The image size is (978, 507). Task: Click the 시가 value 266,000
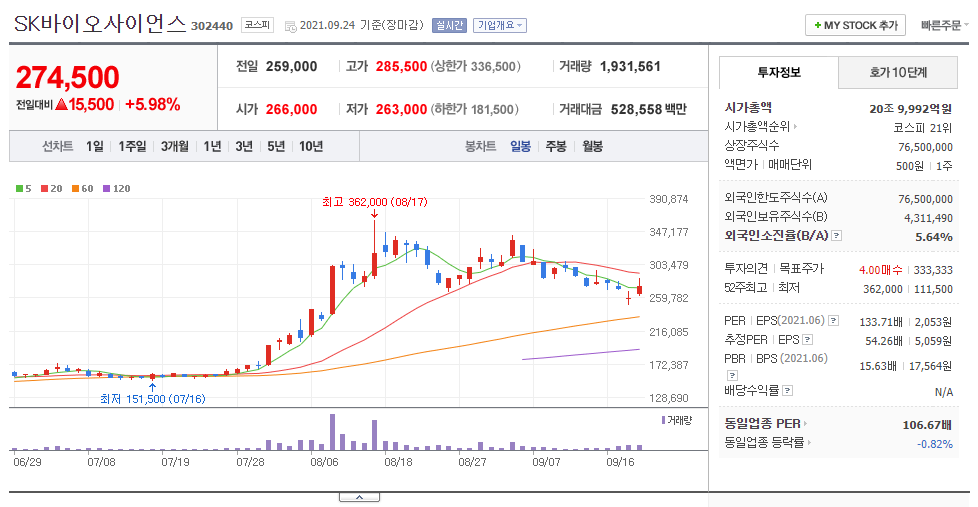291,109
